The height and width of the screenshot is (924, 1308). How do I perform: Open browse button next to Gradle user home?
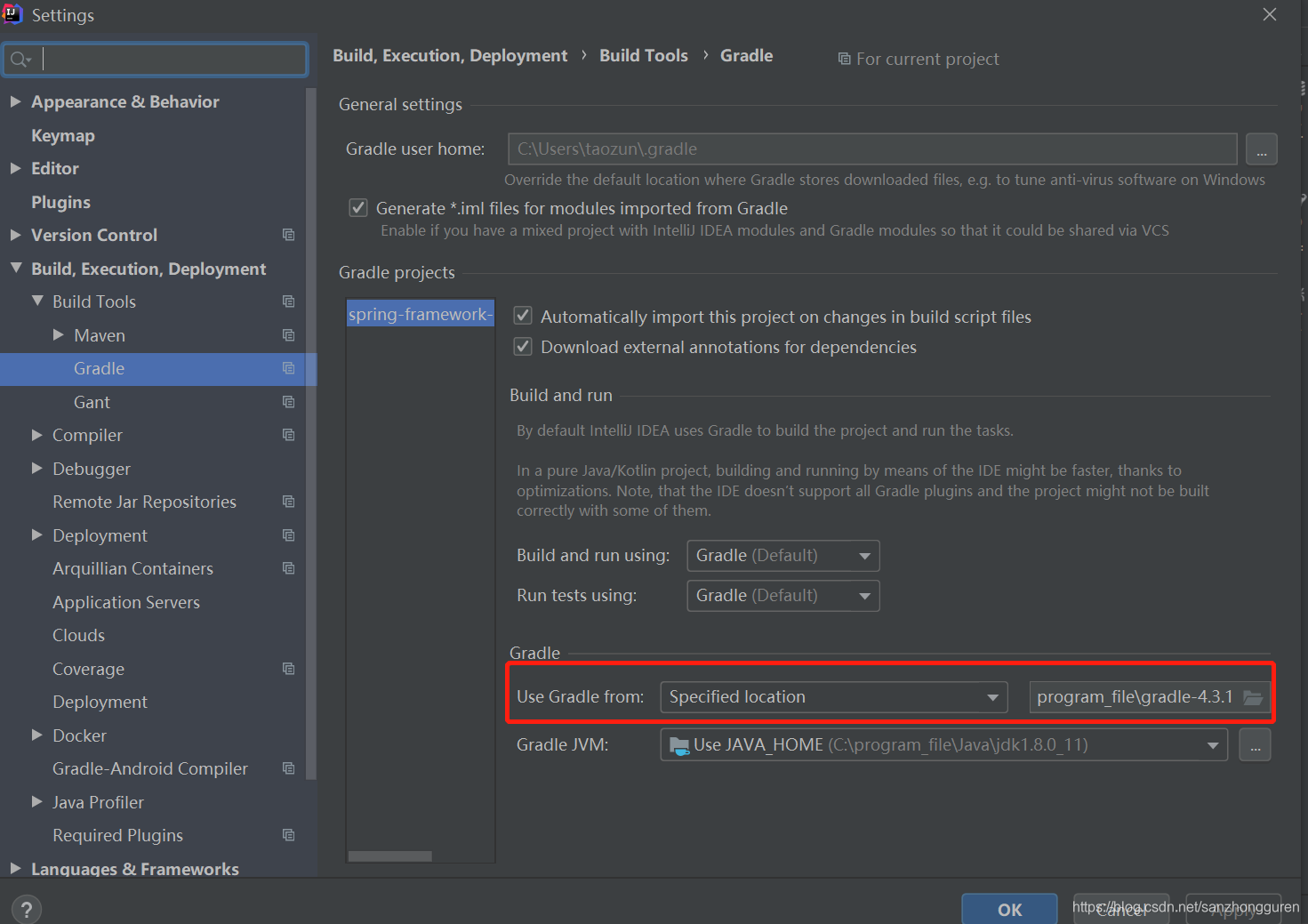coord(1261,149)
